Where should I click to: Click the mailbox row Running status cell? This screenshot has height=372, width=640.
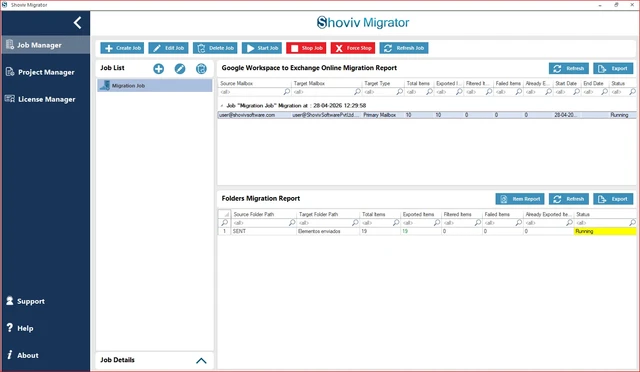(622, 115)
